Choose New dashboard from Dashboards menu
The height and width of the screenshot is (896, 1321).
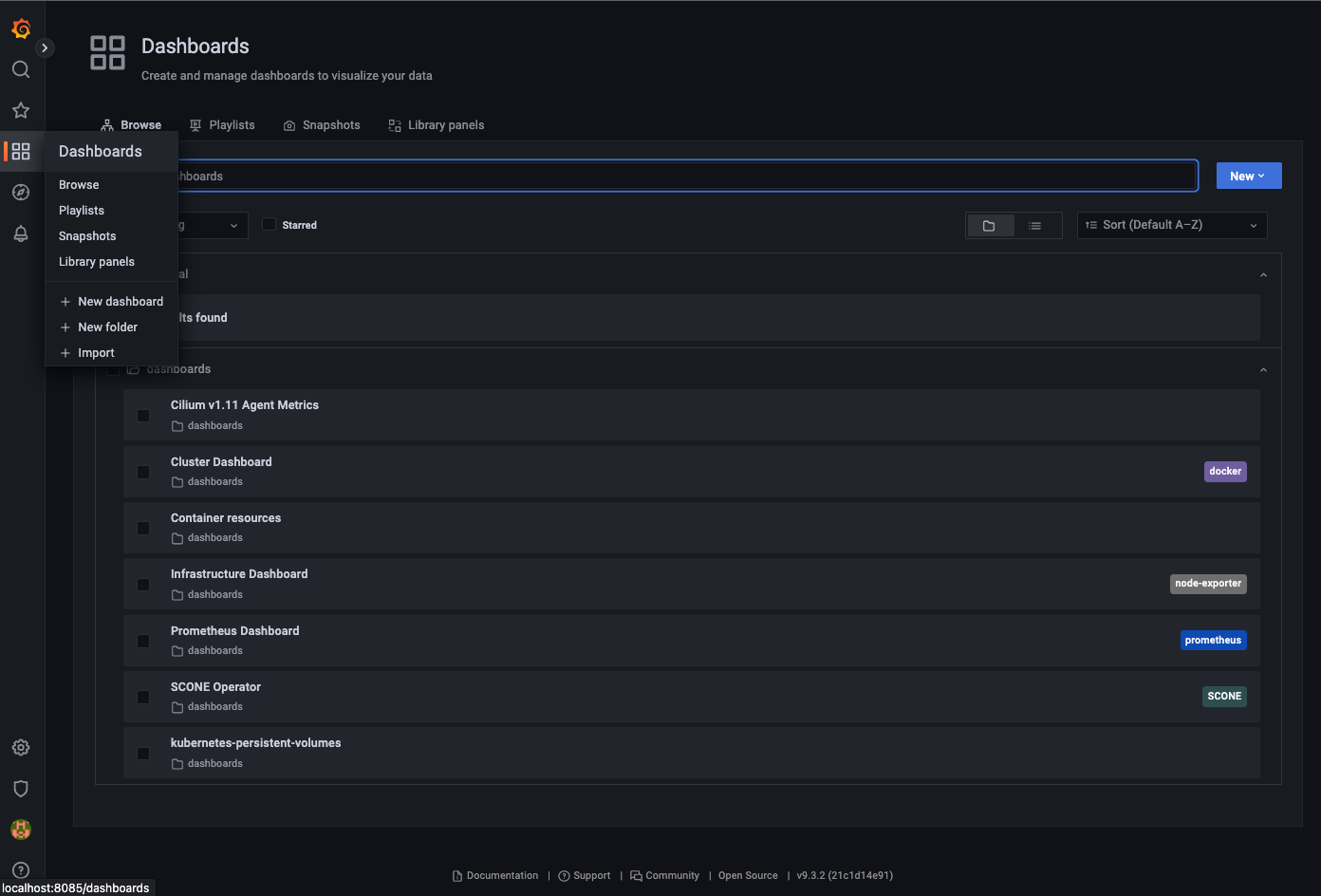pos(120,302)
